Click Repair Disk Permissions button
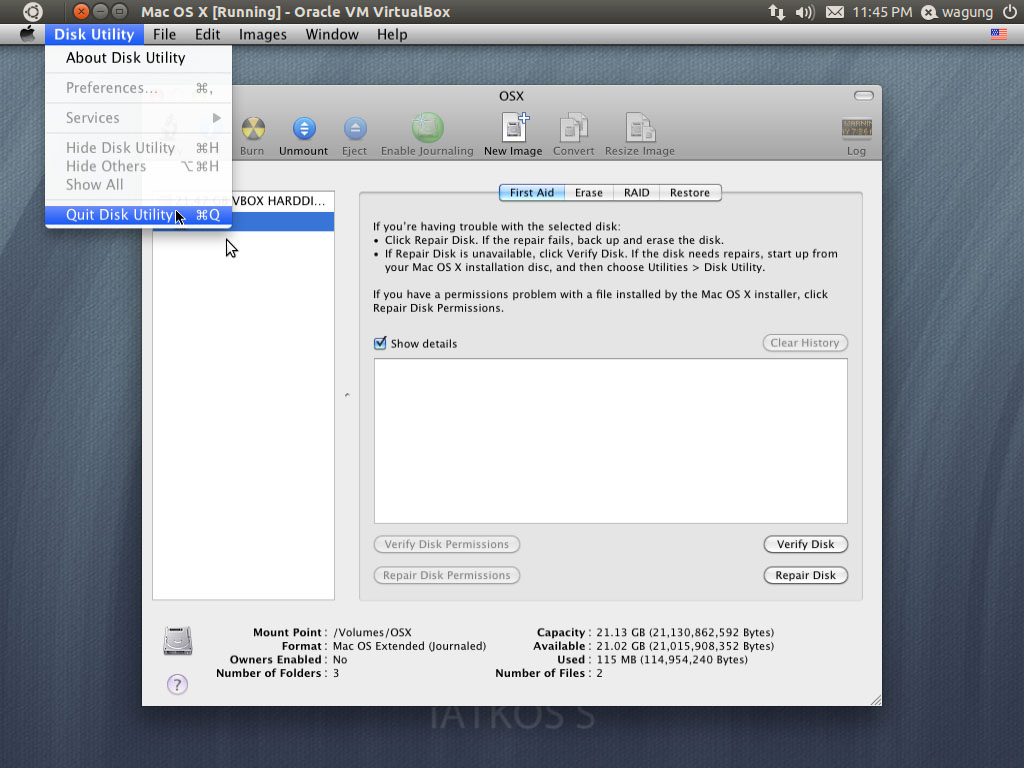 (447, 575)
